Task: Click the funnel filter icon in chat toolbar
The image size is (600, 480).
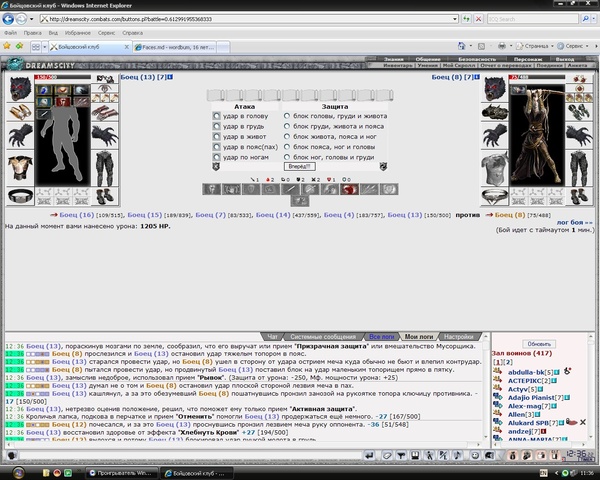Action: pos(401,456)
